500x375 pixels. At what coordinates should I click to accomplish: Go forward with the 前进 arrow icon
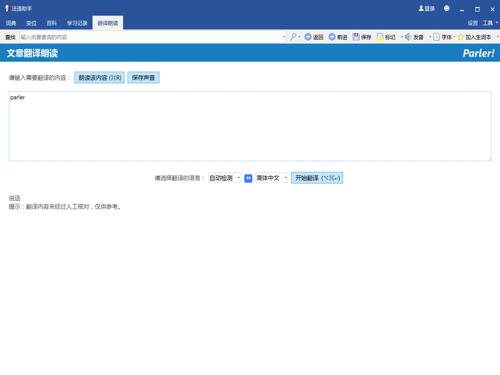tap(332, 37)
